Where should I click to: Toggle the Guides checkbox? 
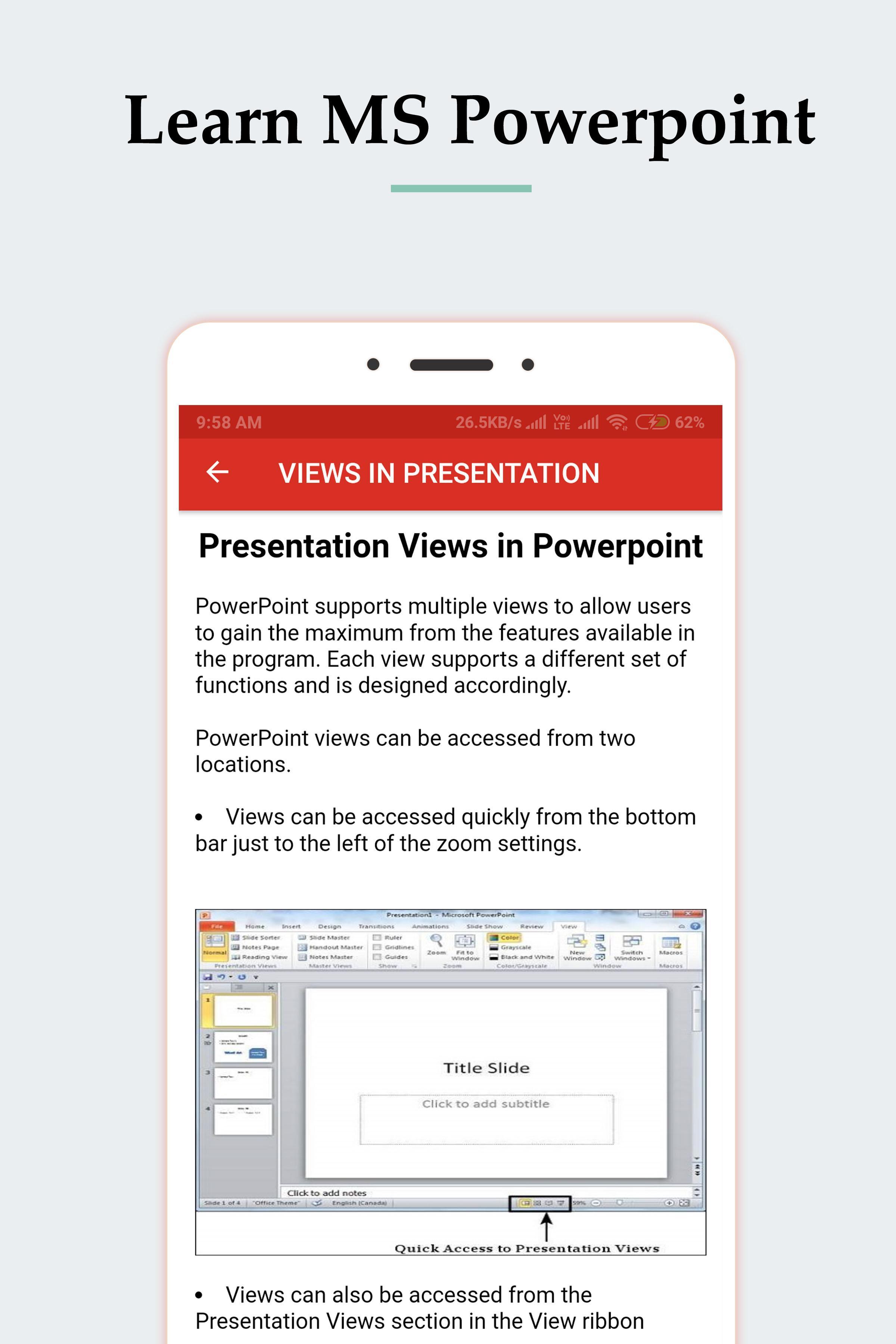click(377, 957)
